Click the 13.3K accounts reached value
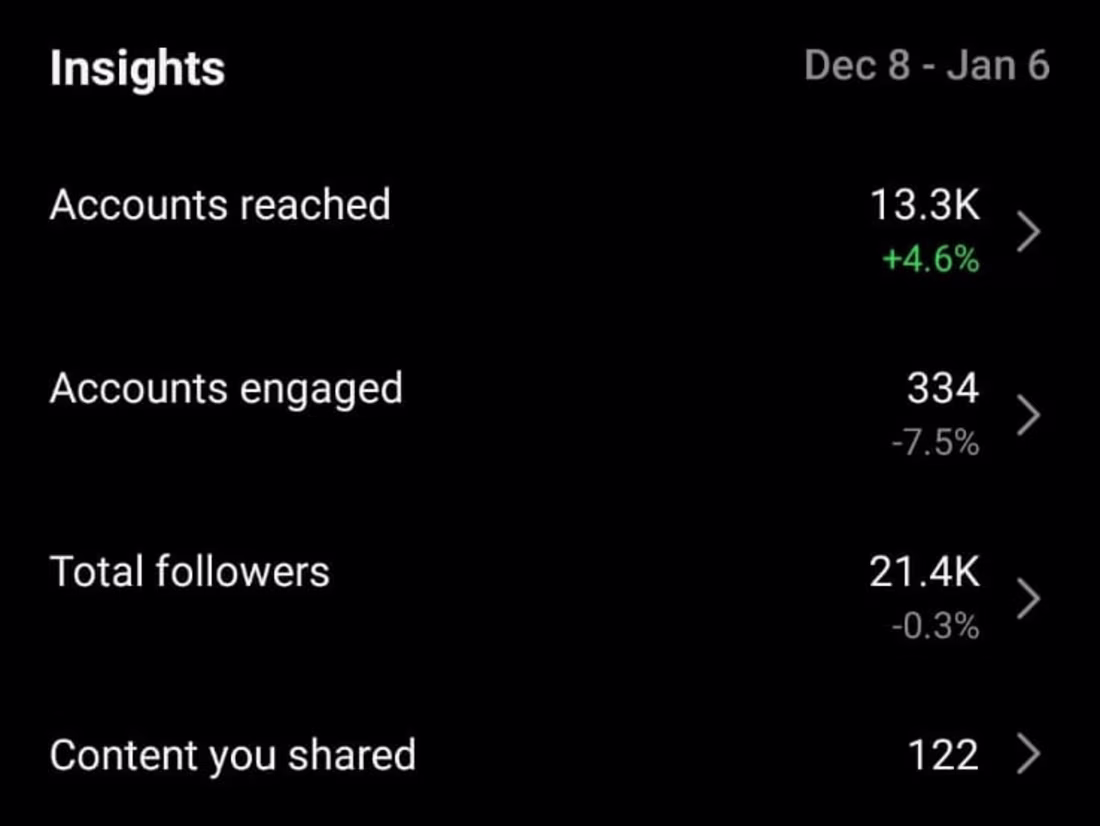Viewport: 1100px width, 826px height. point(925,206)
